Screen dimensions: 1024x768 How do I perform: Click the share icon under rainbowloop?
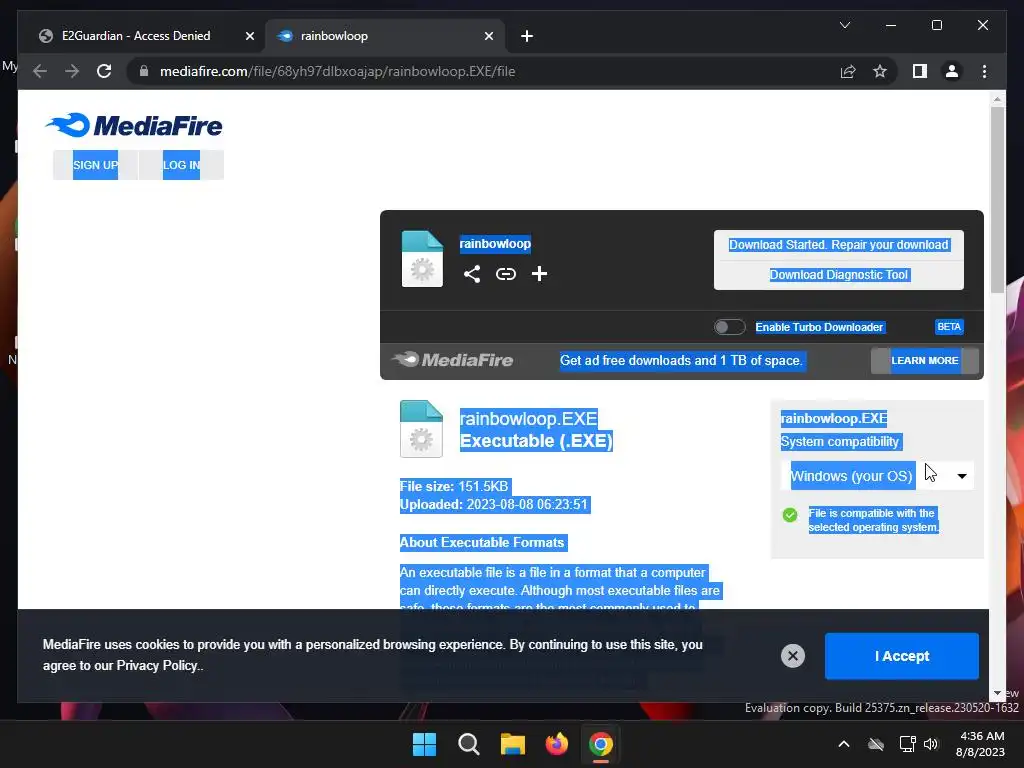point(472,274)
